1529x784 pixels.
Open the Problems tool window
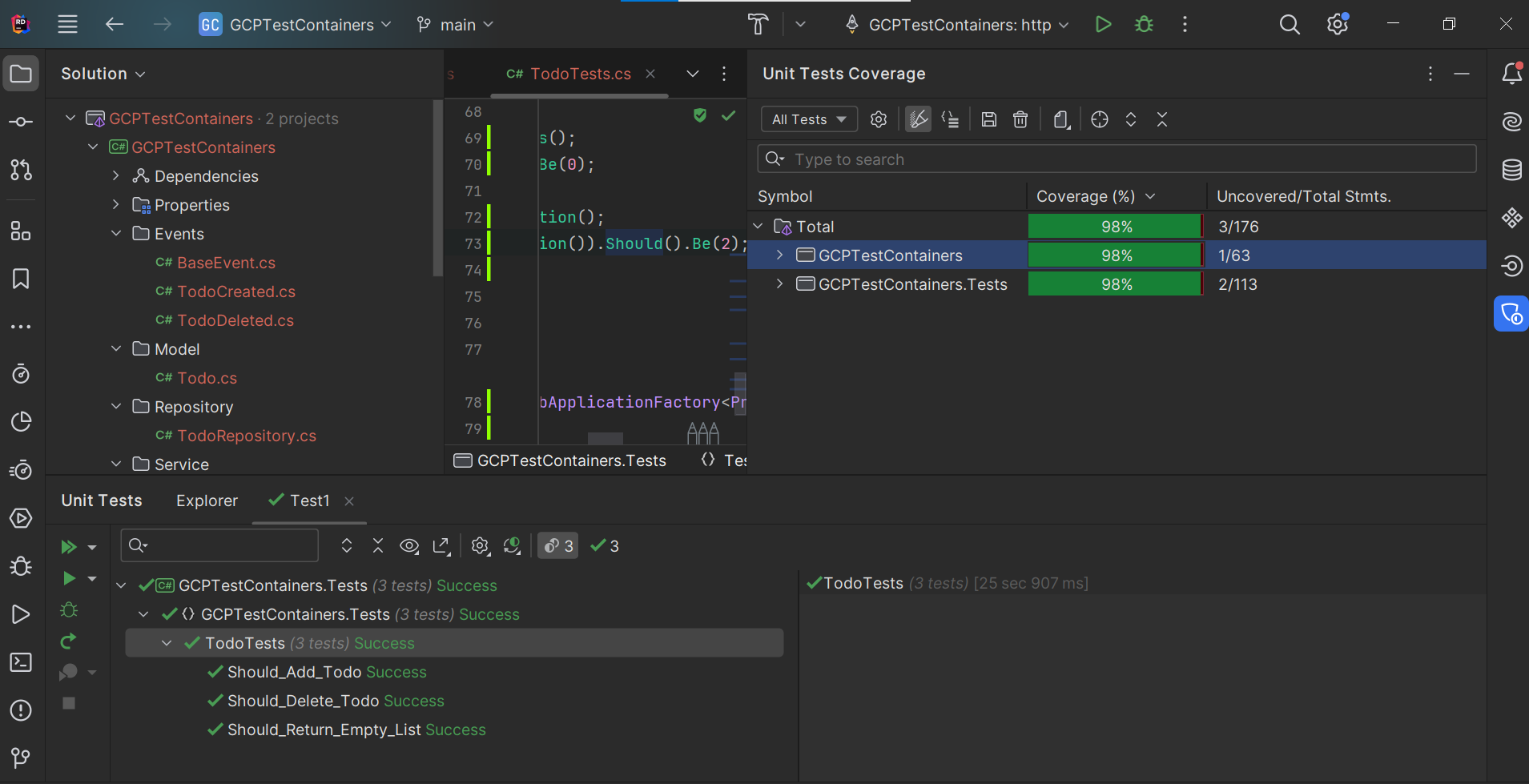coord(21,710)
